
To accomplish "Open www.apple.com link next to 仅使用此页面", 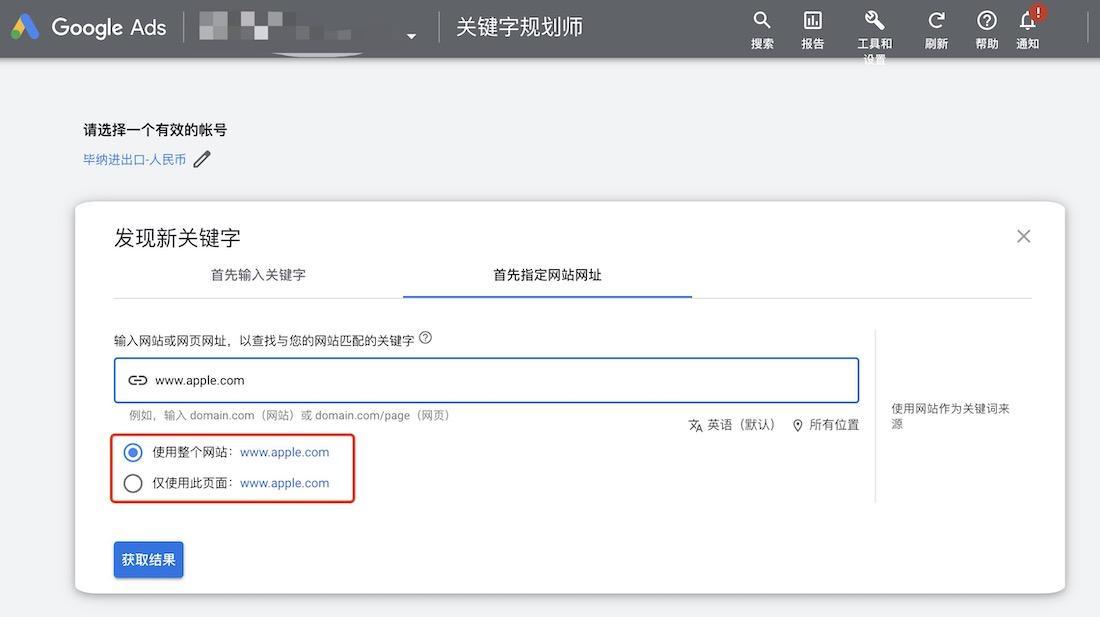I will pos(284,483).
